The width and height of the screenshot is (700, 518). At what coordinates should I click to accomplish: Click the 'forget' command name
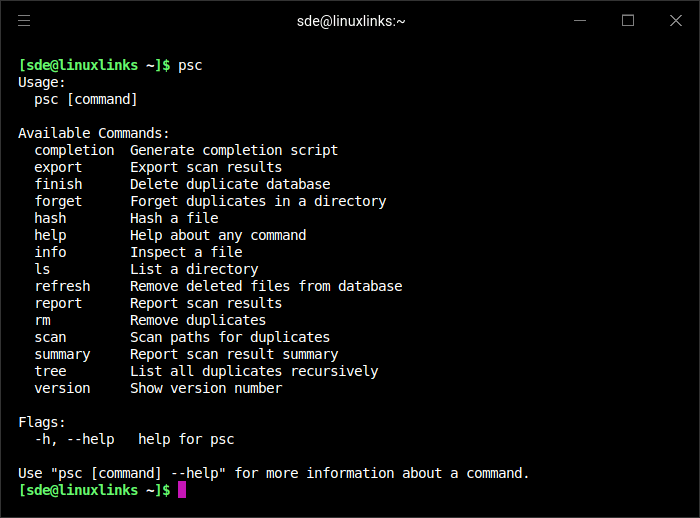(58, 201)
